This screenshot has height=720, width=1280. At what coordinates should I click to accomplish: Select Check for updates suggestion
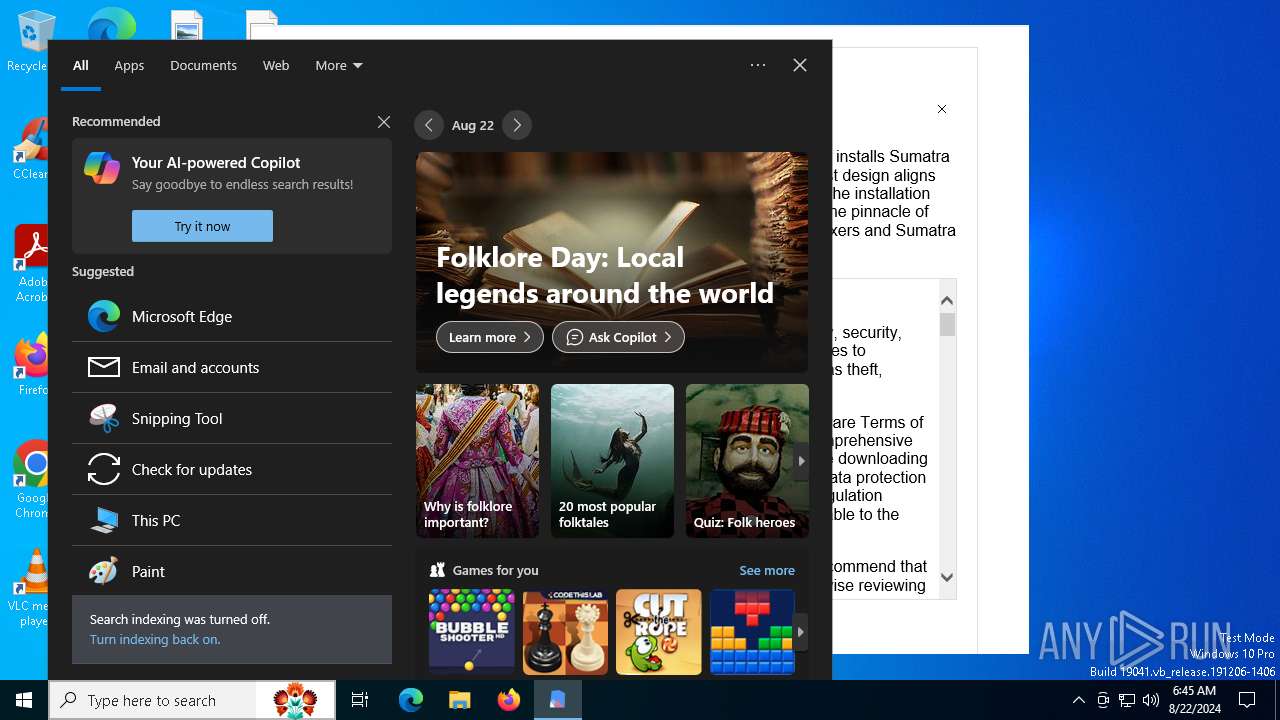tap(232, 469)
